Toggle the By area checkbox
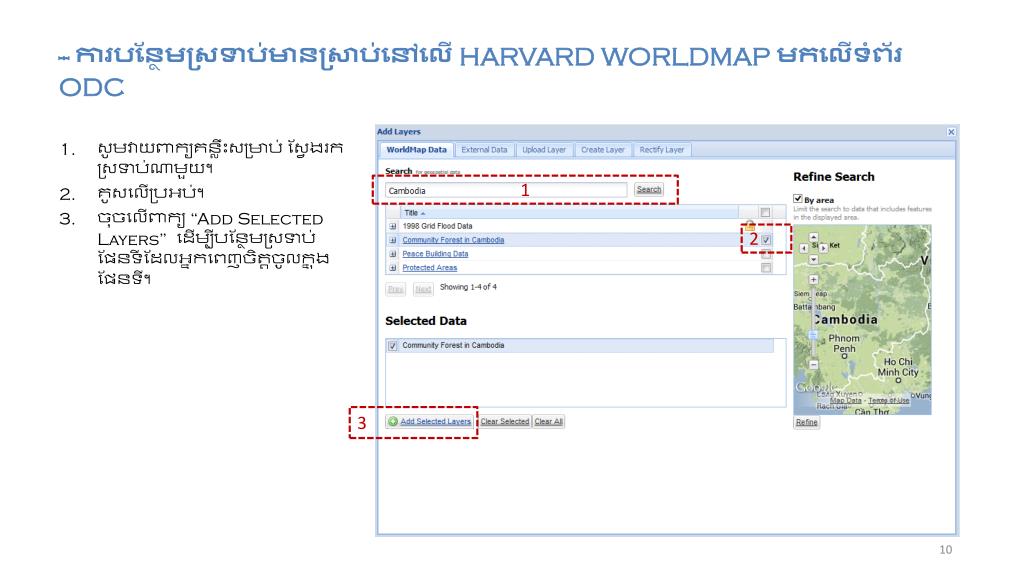This screenshot has width=1024, height=576. pyautogui.click(x=798, y=199)
